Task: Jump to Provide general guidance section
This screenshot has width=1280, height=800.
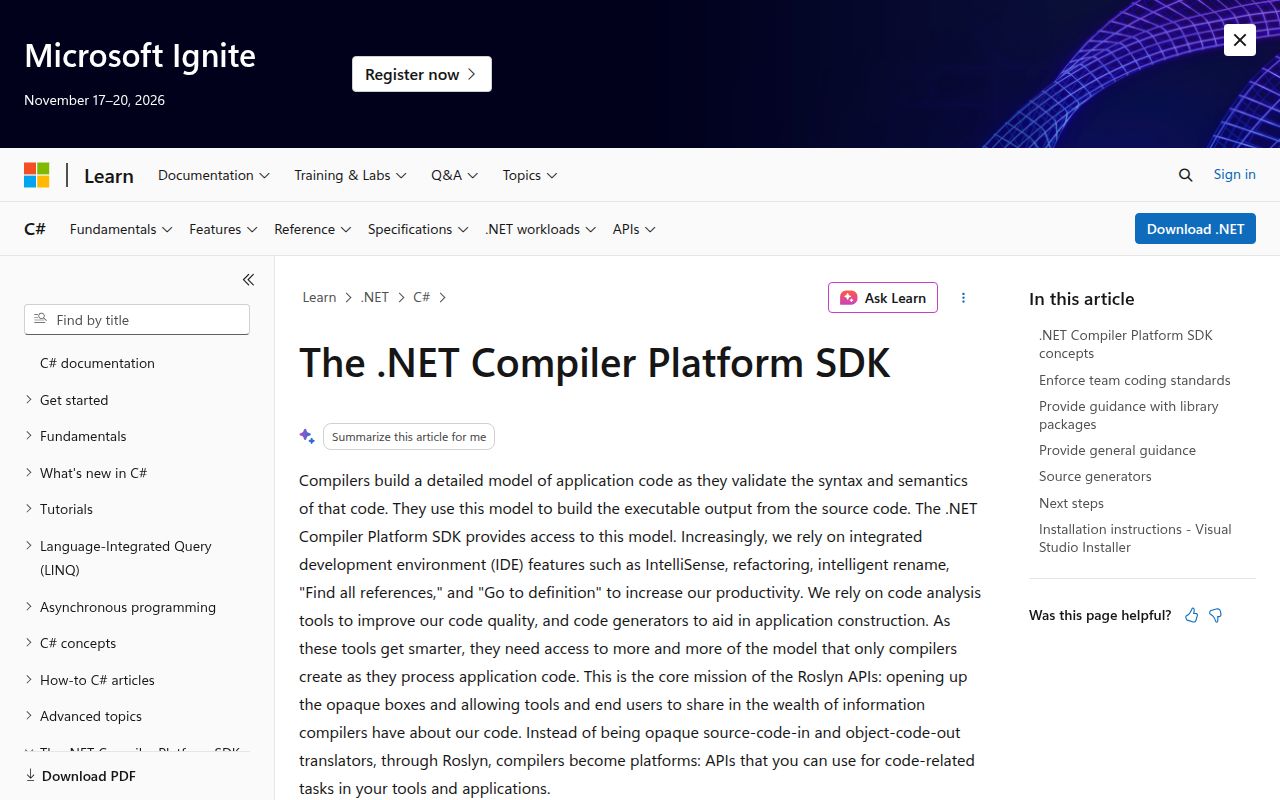Action: pos(1117,450)
